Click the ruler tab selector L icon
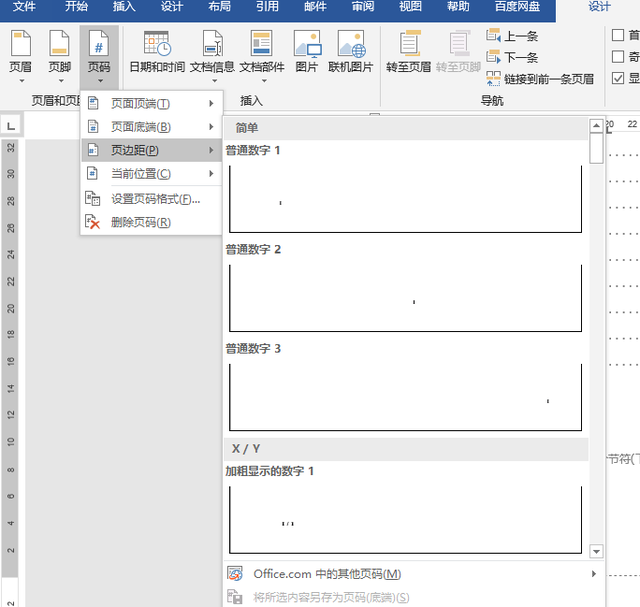The height and width of the screenshot is (607, 640). 11,125
